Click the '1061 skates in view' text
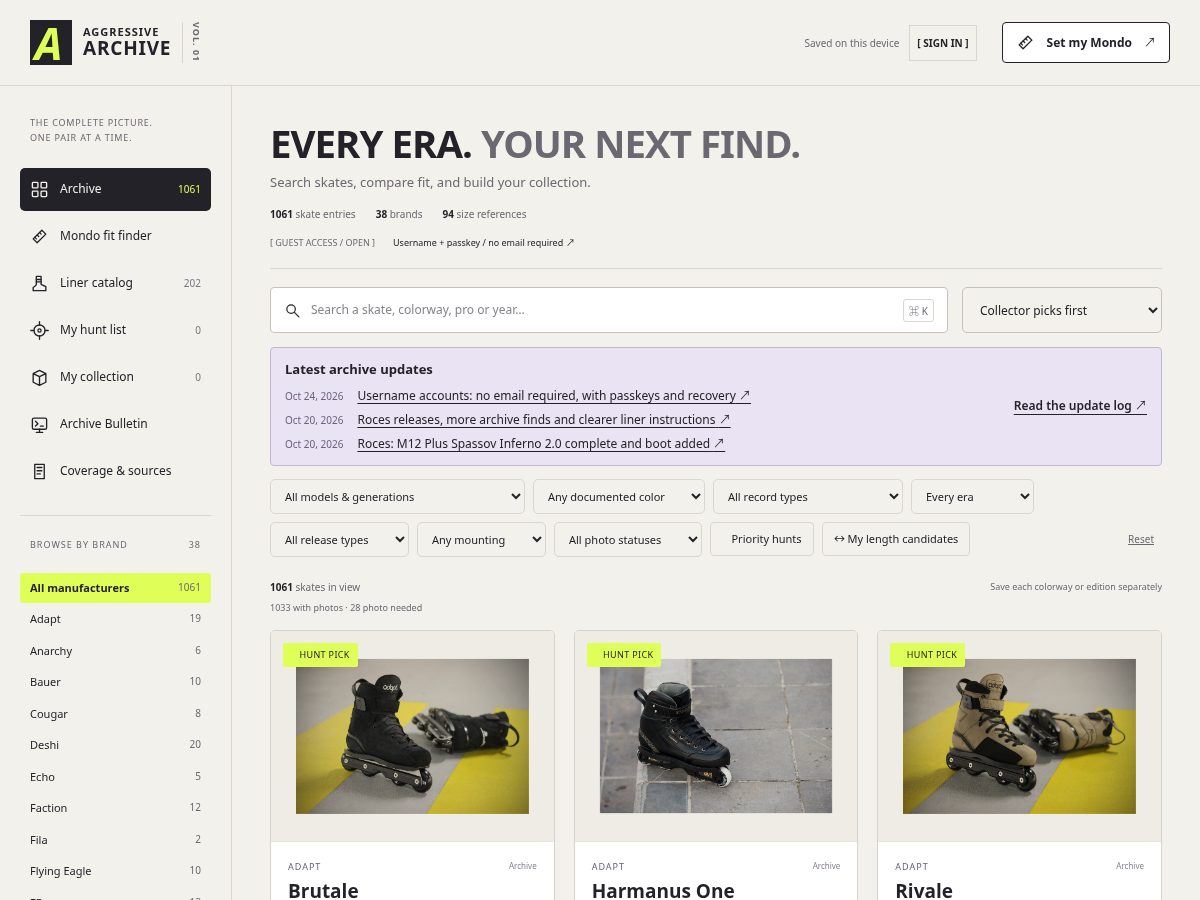Screen dimensions: 1200x900 (315, 587)
